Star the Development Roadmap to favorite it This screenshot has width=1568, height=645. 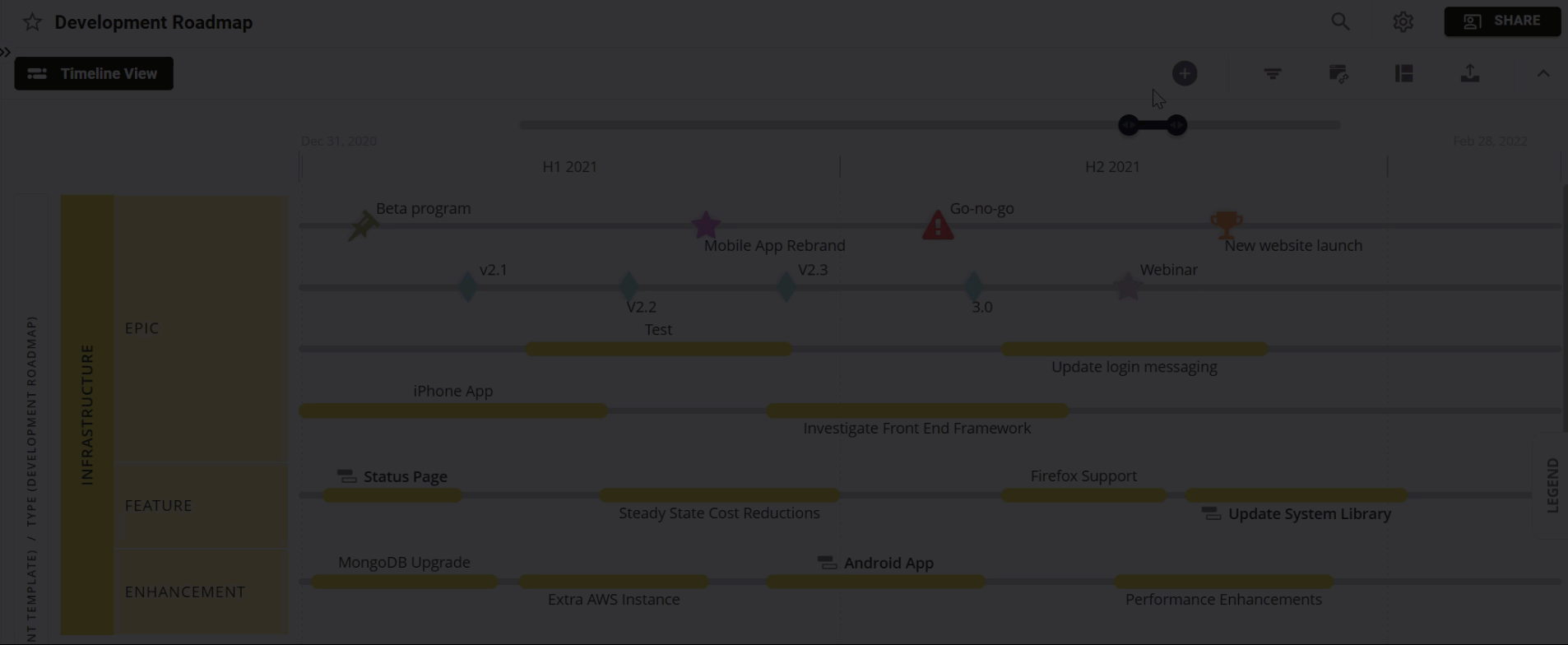[x=31, y=22]
